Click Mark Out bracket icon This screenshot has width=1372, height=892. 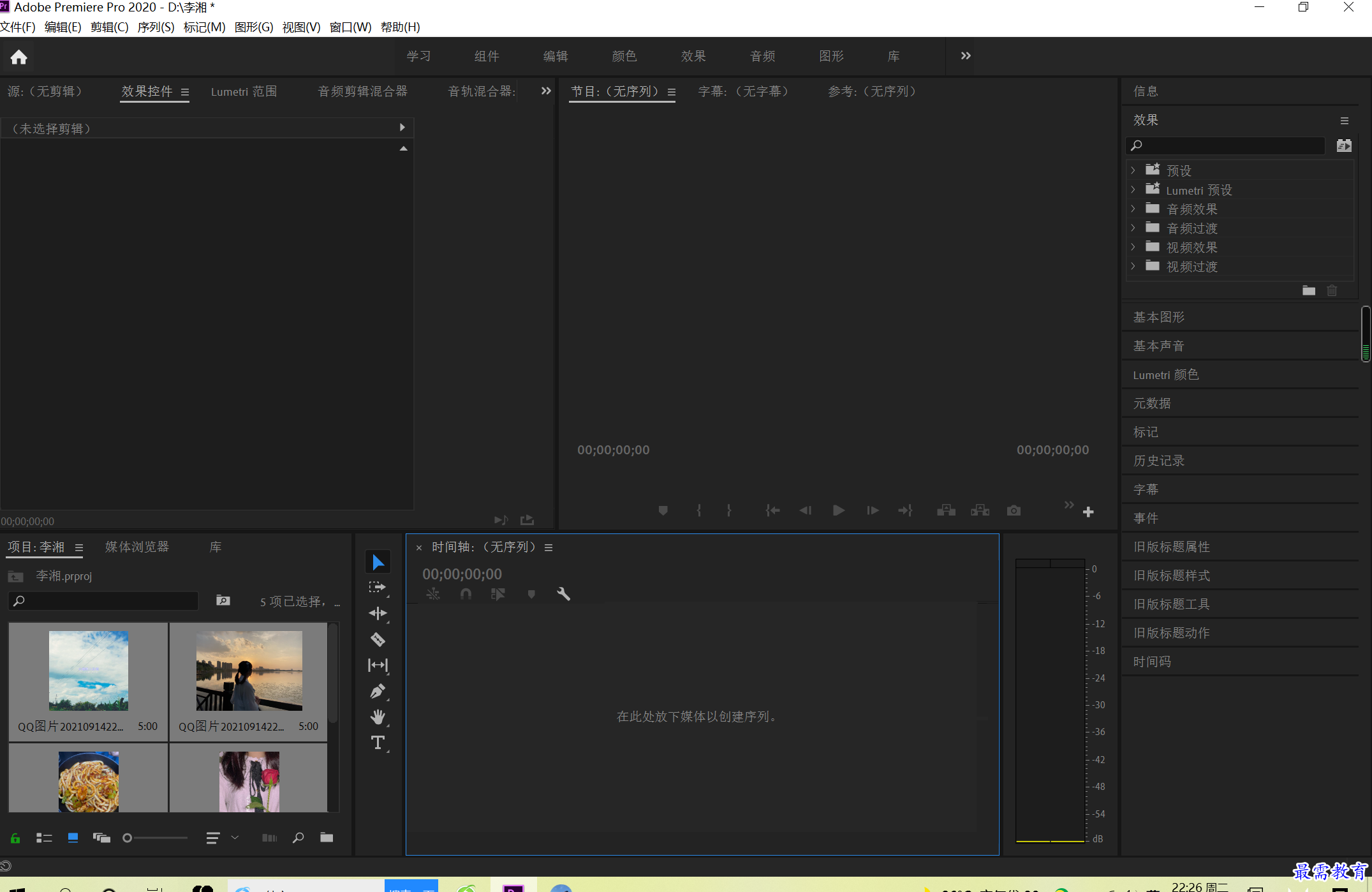(728, 510)
